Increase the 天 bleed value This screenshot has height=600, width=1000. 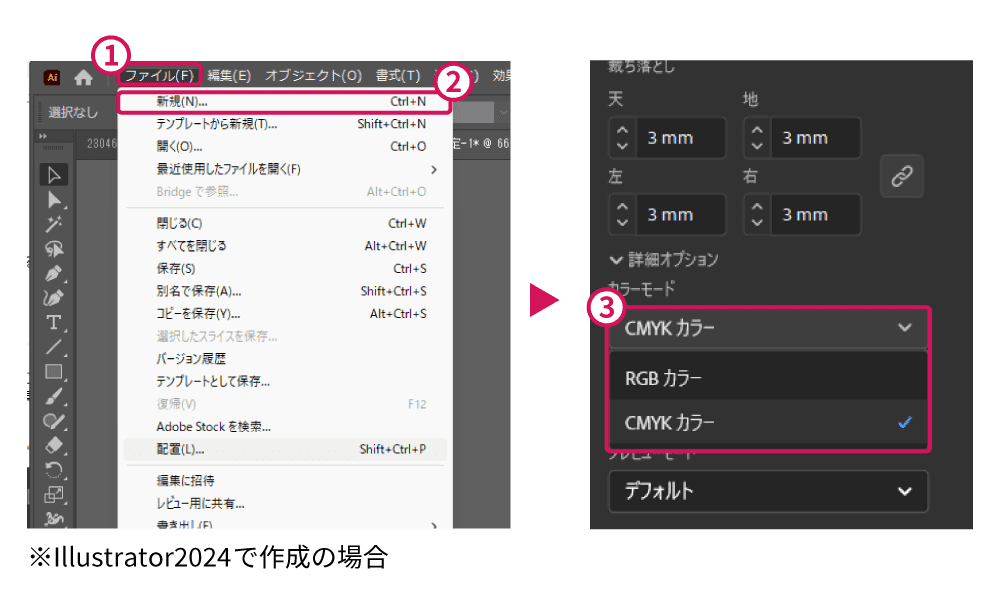coord(622,130)
